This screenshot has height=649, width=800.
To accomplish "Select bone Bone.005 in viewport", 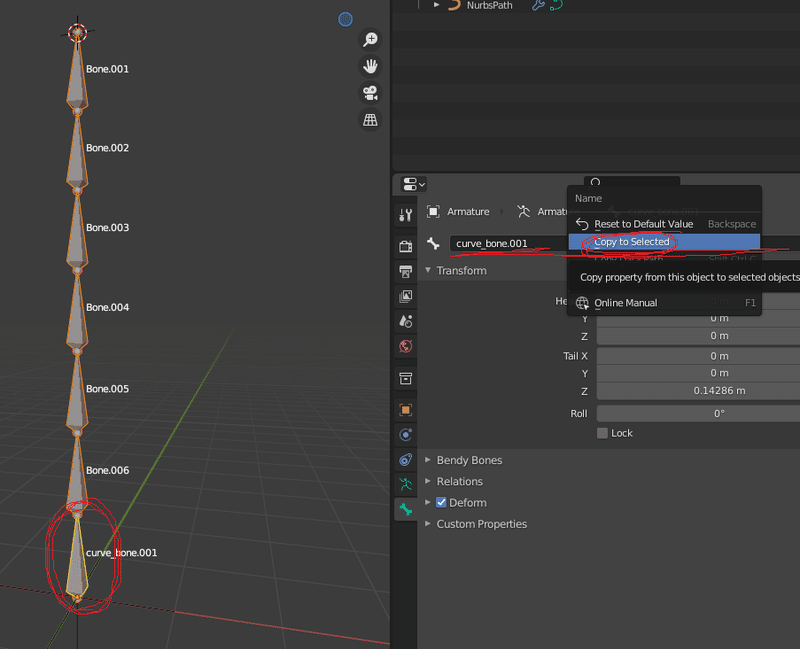I will click(77, 397).
